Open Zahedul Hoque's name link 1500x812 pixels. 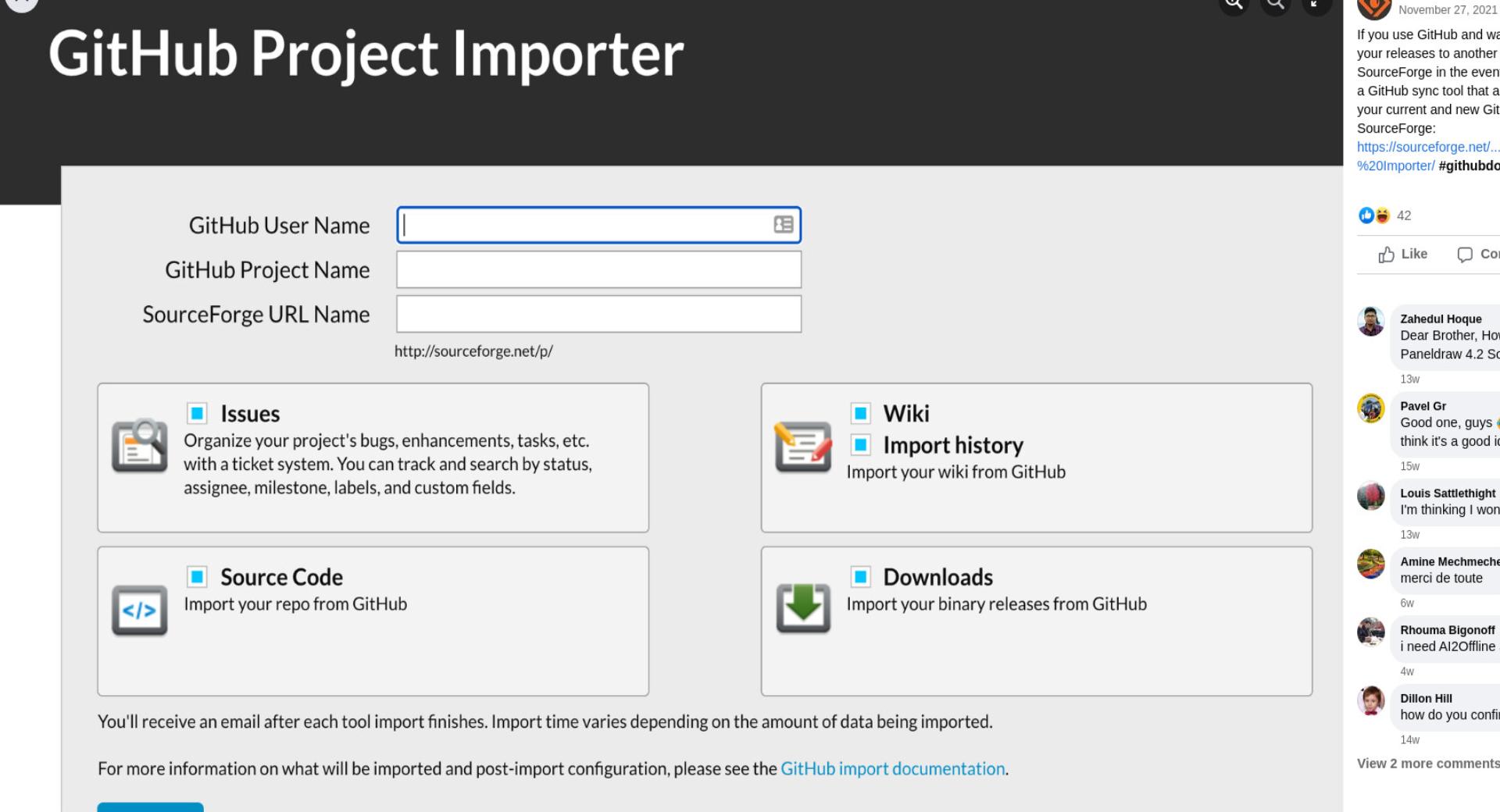pyautogui.click(x=1441, y=319)
